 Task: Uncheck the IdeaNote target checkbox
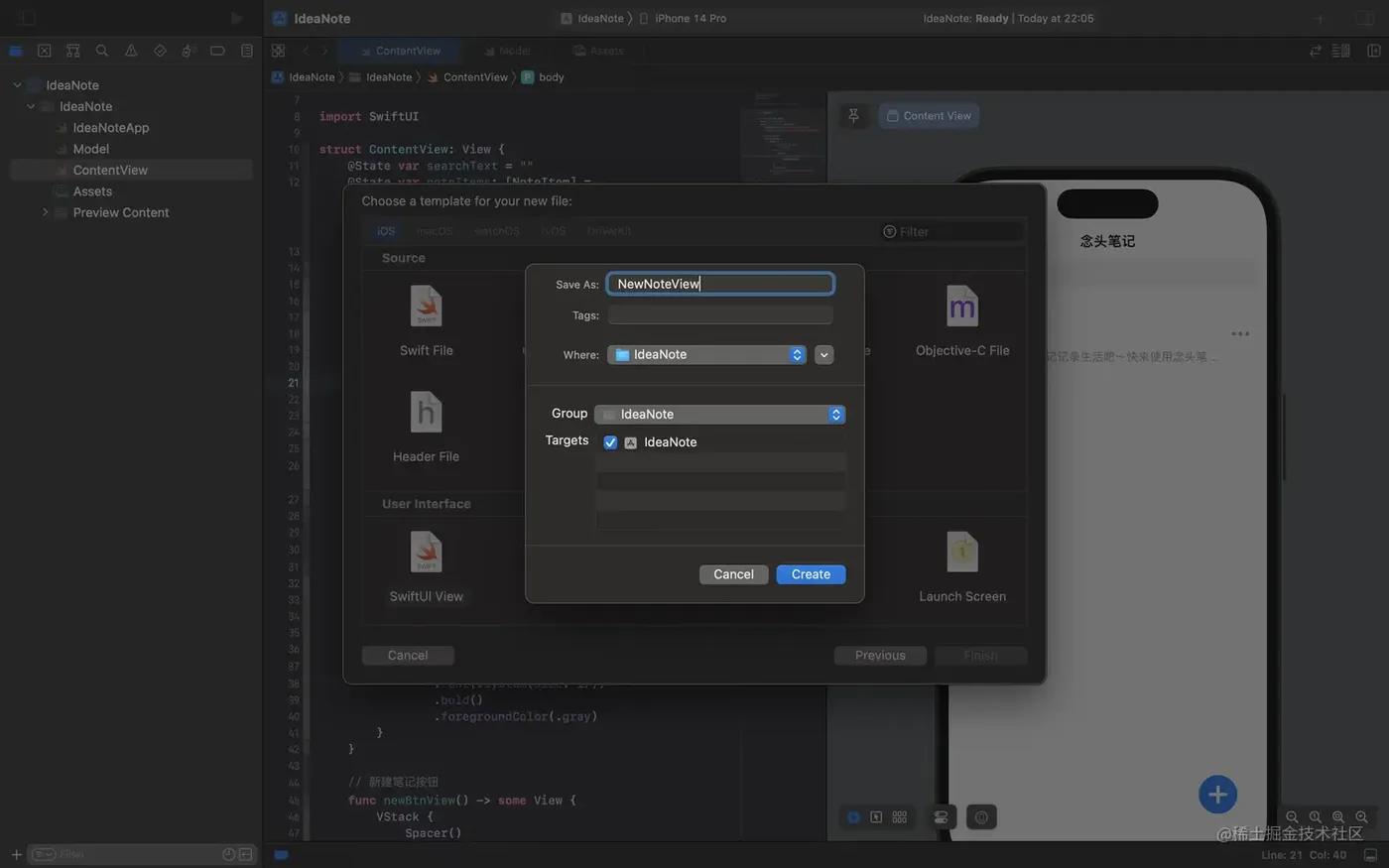tap(610, 442)
